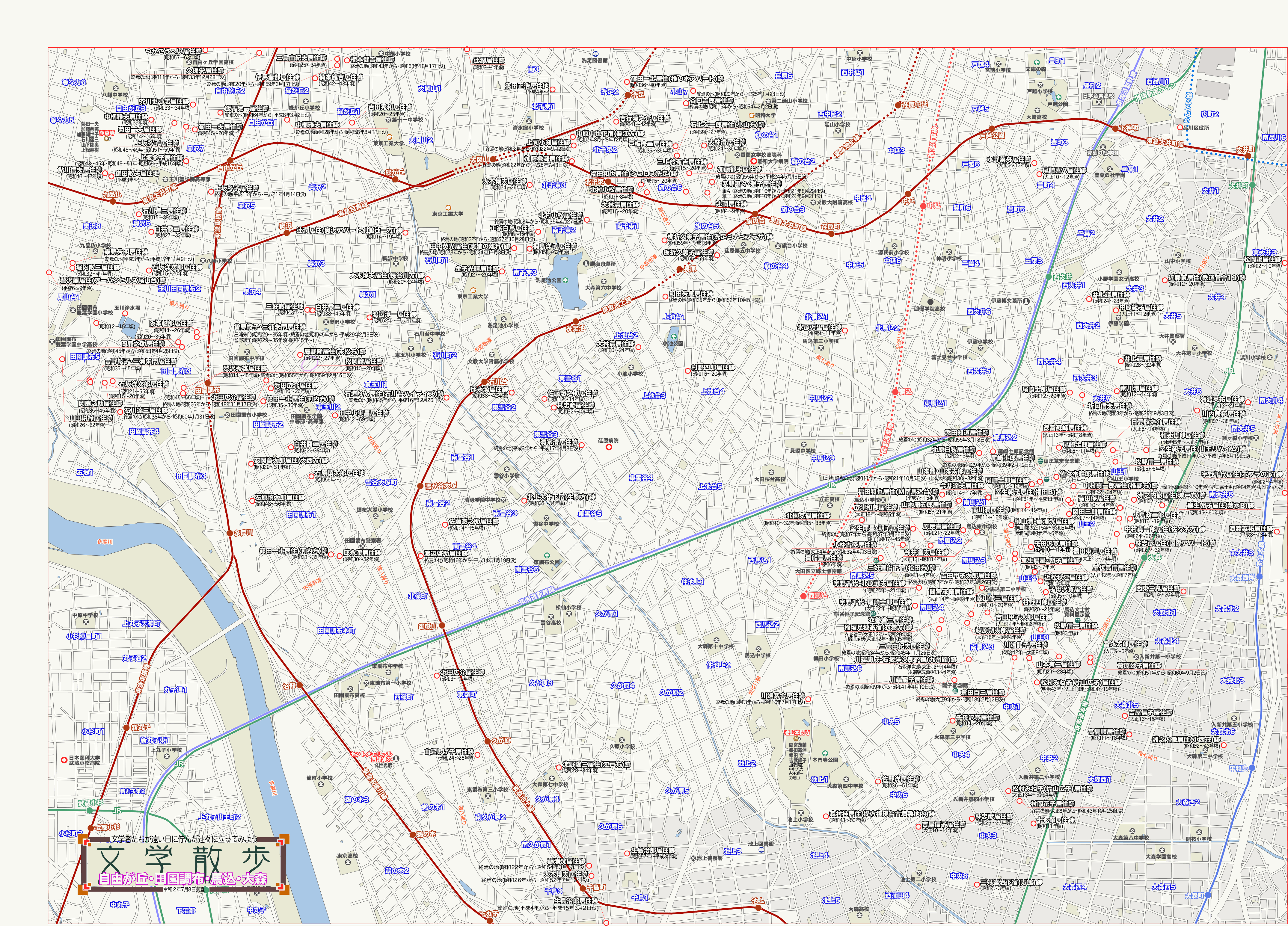Click the 金子光晴居住跡 label
Viewport: 1288px width, 926px height.
point(476,268)
